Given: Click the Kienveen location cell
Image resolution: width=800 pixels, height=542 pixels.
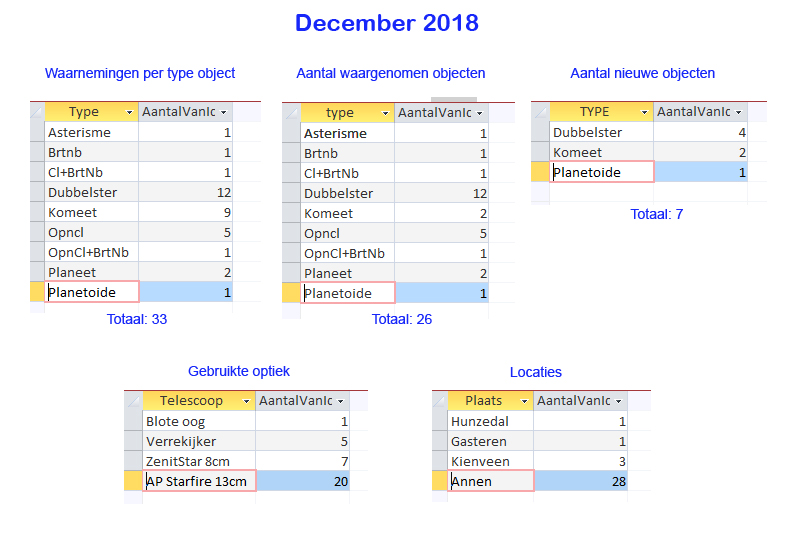Looking at the screenshot, I should [x=491, y=461].
